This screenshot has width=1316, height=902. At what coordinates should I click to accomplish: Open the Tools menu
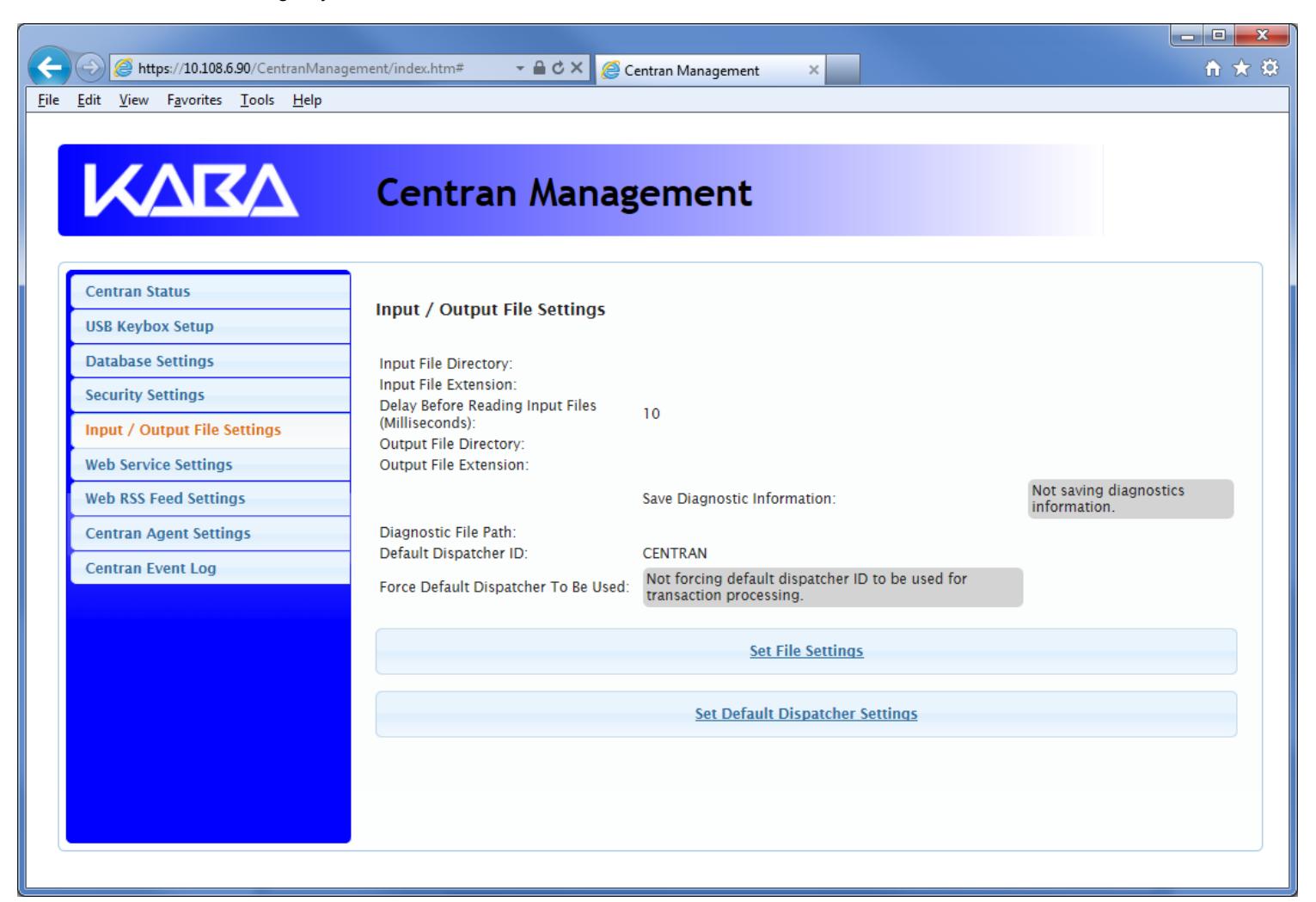pos(257,100)
